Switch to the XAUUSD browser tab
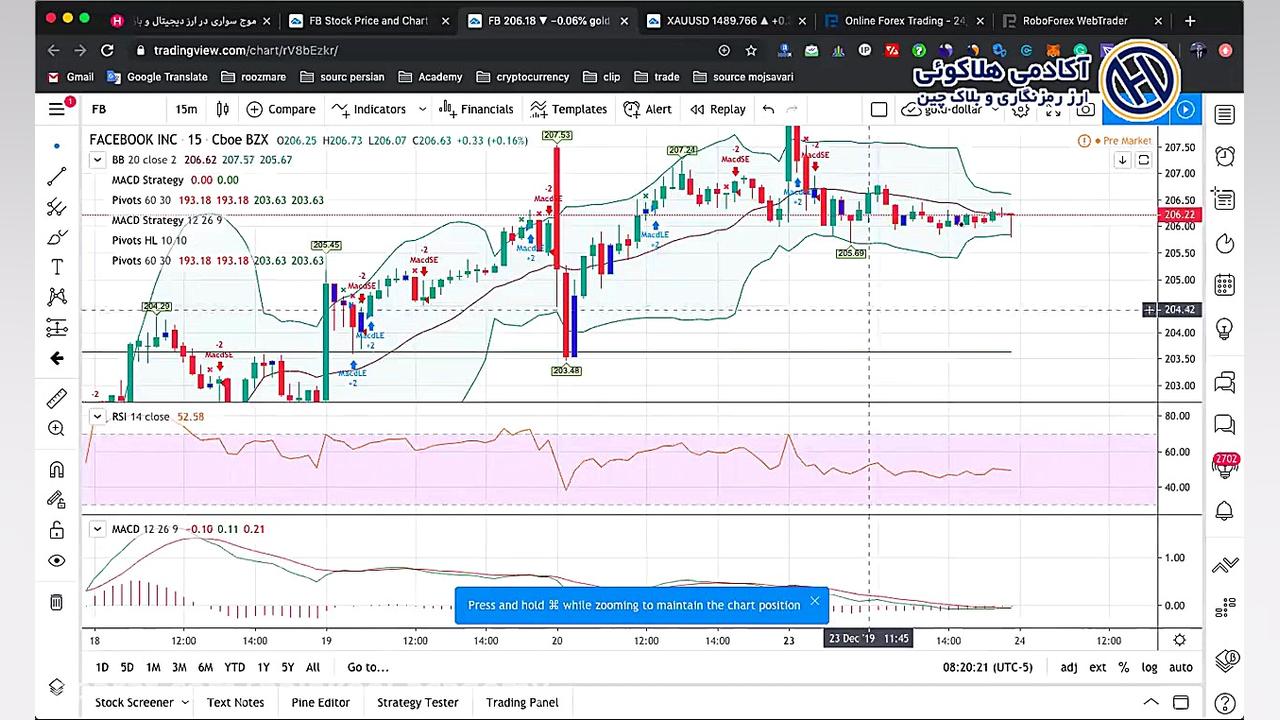This screenshot has width=1280, height=720. coord(727,20)
